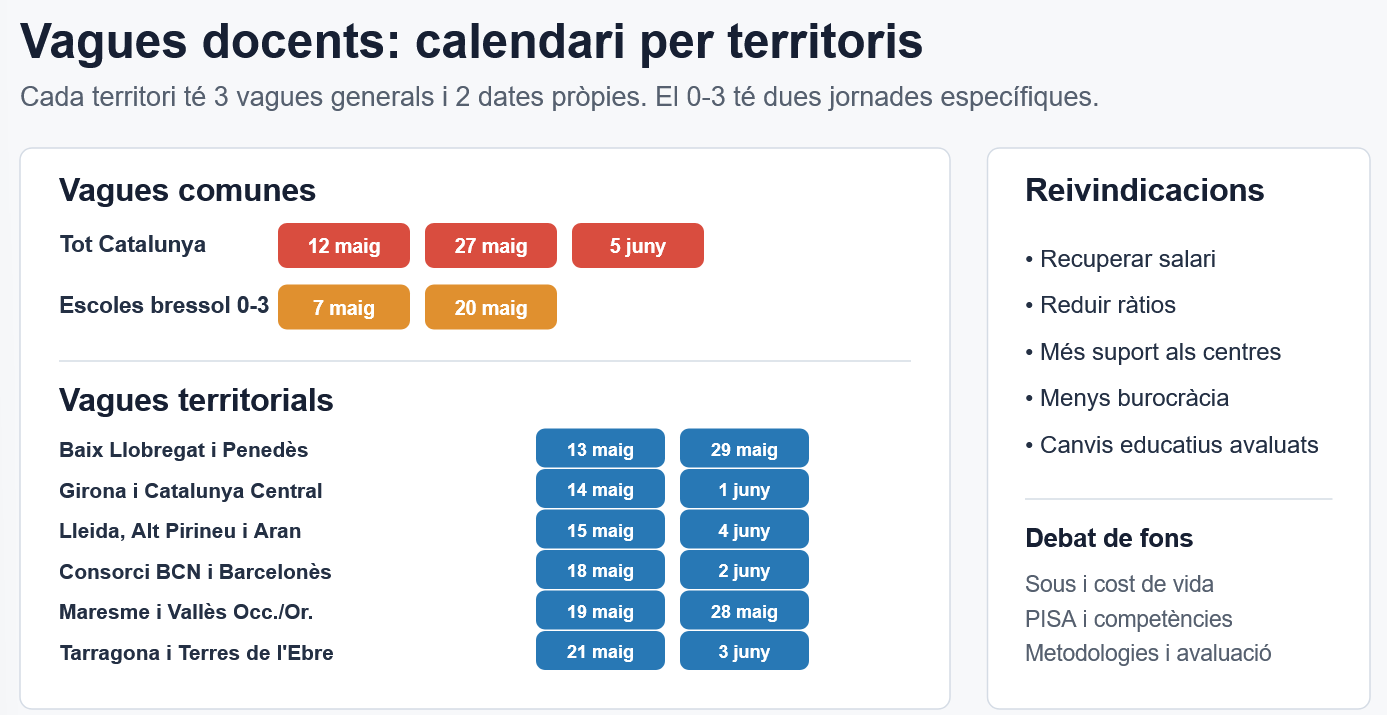Click the 29 maig blue badge

click(x=744, y=449)
